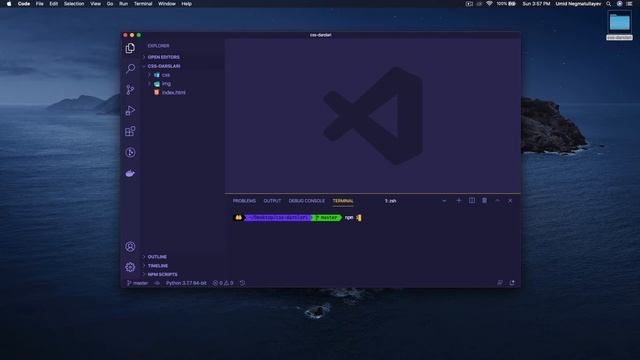Select the Terminal tab
Screen dimensions: 640x360
coord(343,201)
